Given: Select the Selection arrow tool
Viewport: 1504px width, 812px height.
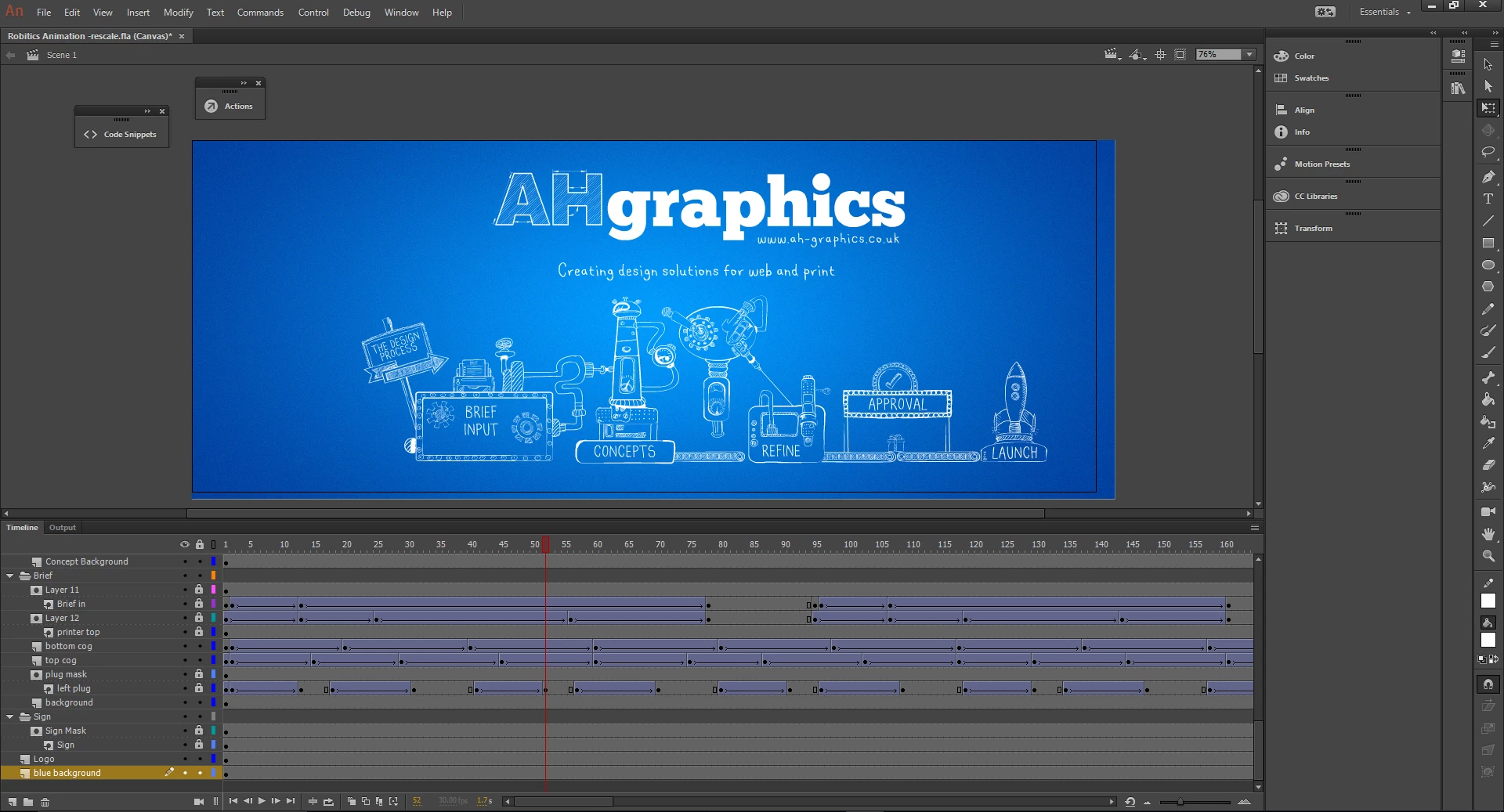Looking at the screenshot, I should click(x=1488, y=64).
